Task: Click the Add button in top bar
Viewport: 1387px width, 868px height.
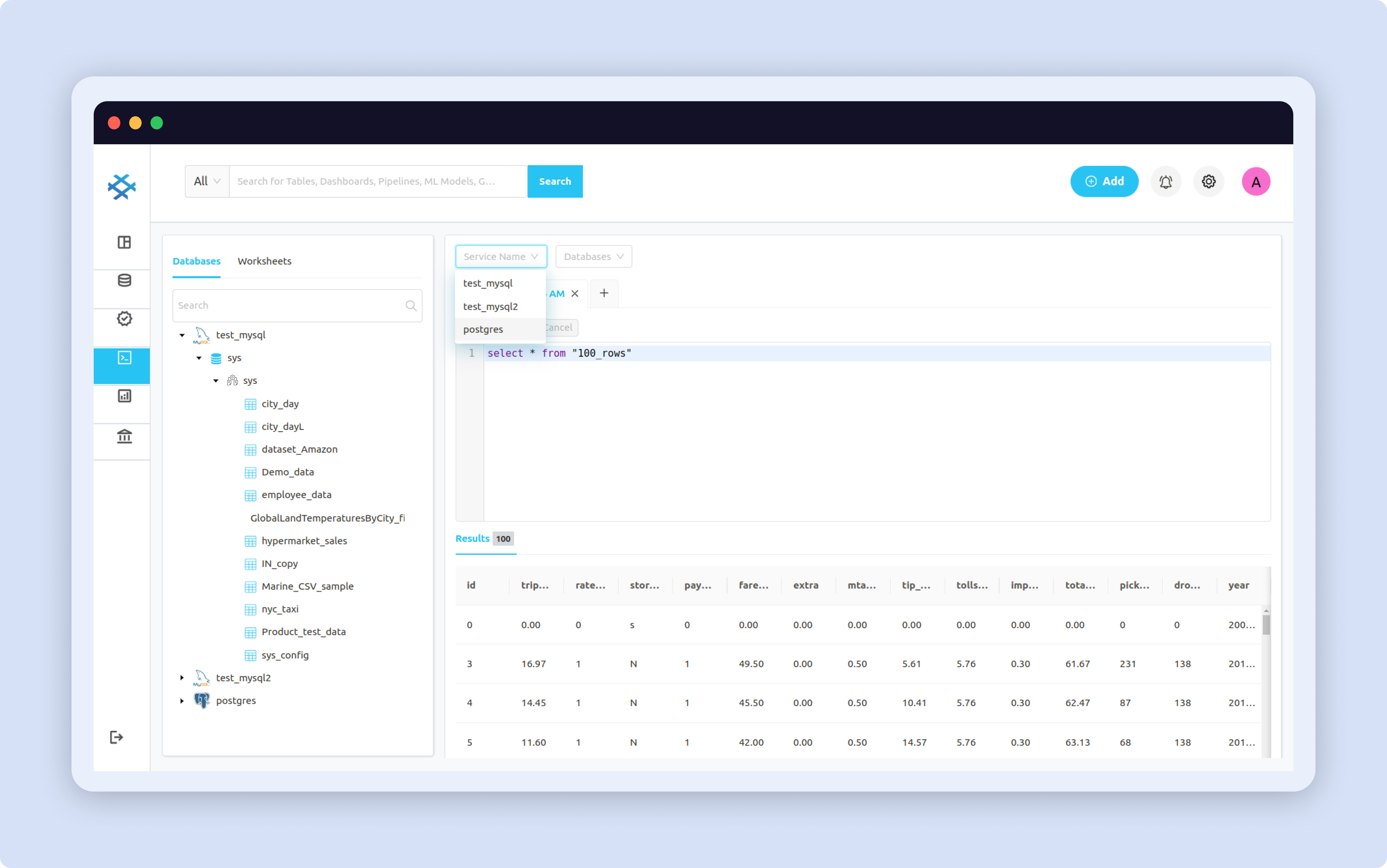Action: tap(1103, 181)
